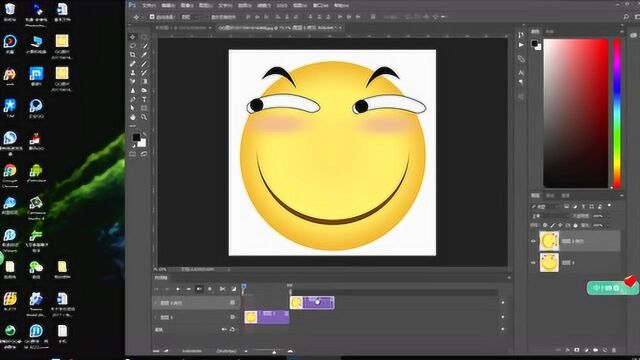Toggle audio playback mute in timeline controls

pos(199,289)
